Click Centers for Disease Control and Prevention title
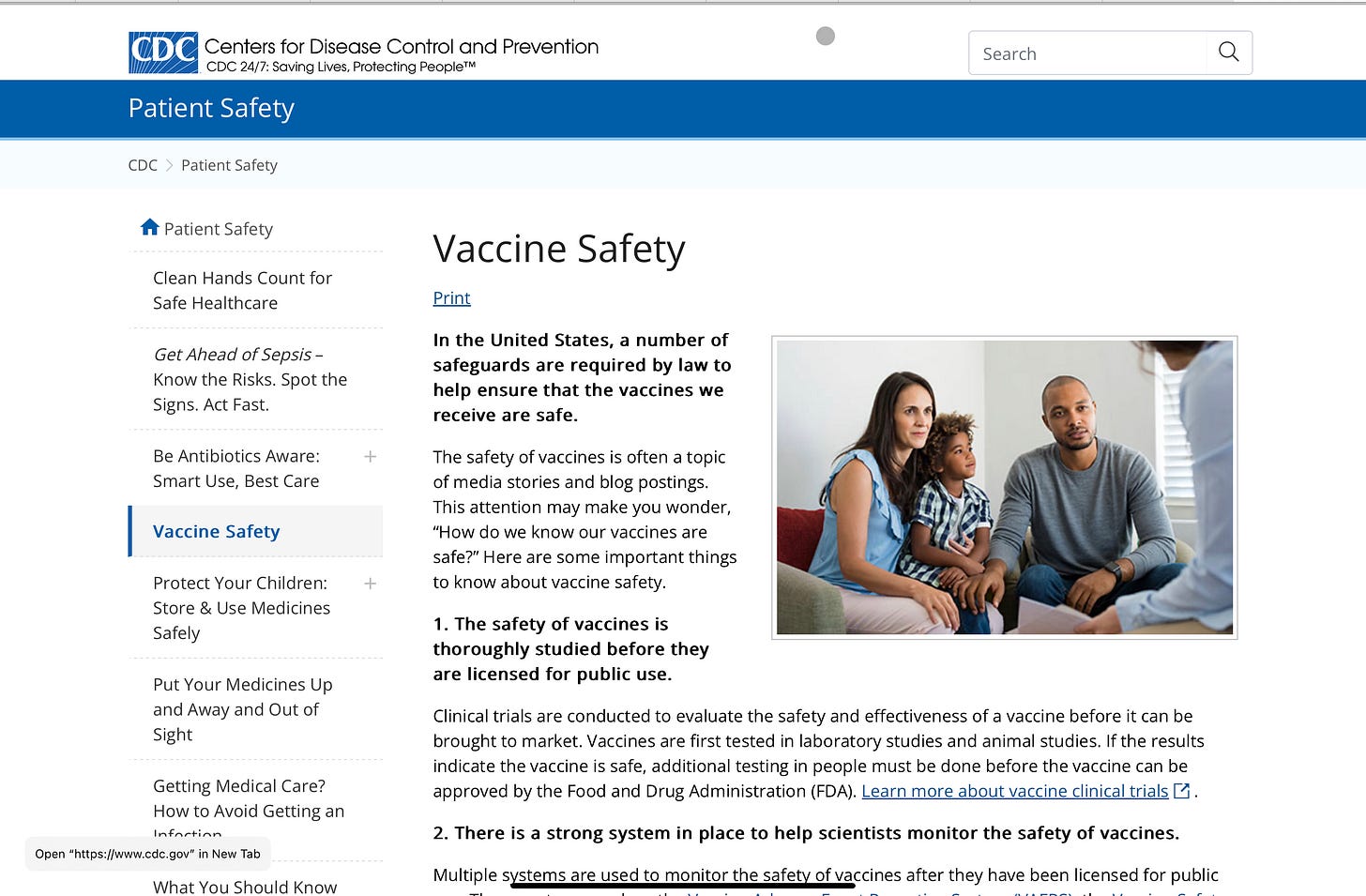The width and height of the screenshot is (1366, 896). pos(401,46)
